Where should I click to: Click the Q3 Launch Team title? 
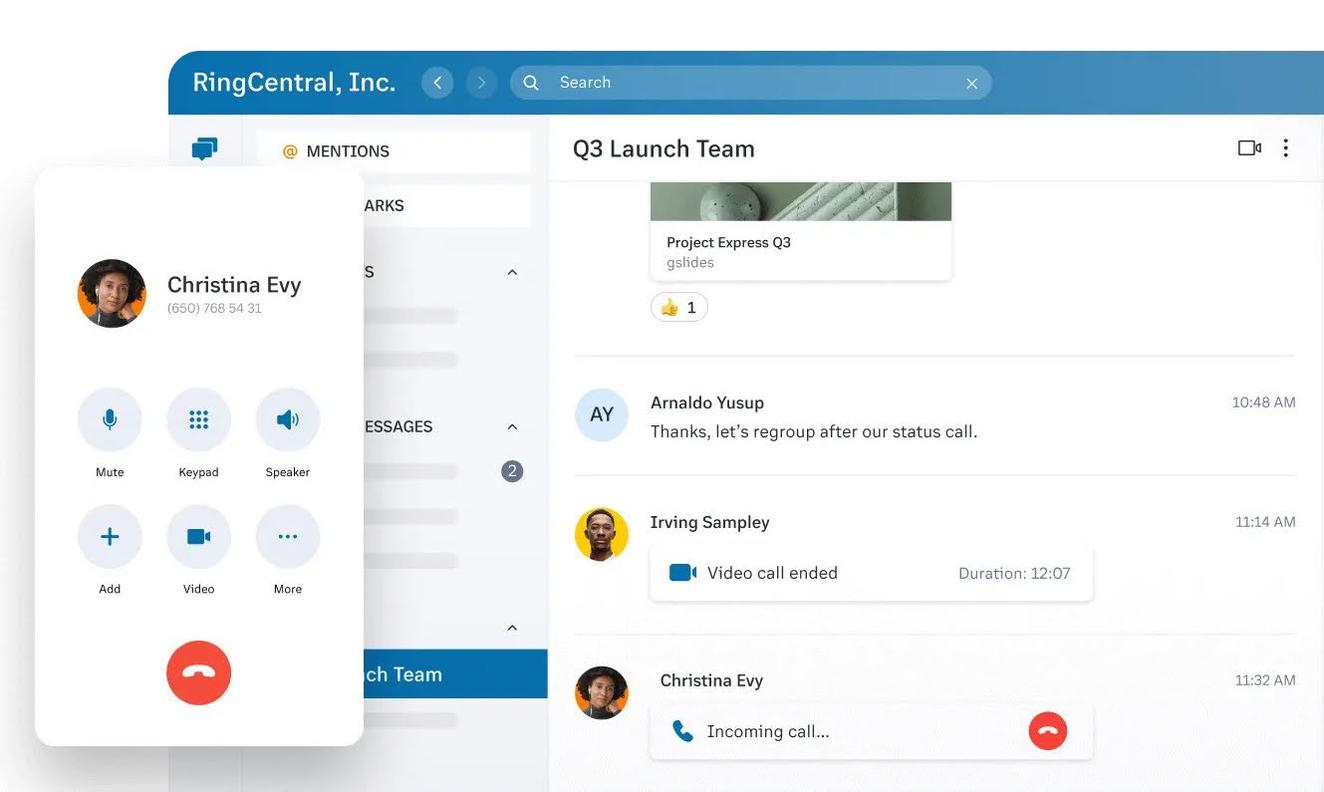(664, 148)
